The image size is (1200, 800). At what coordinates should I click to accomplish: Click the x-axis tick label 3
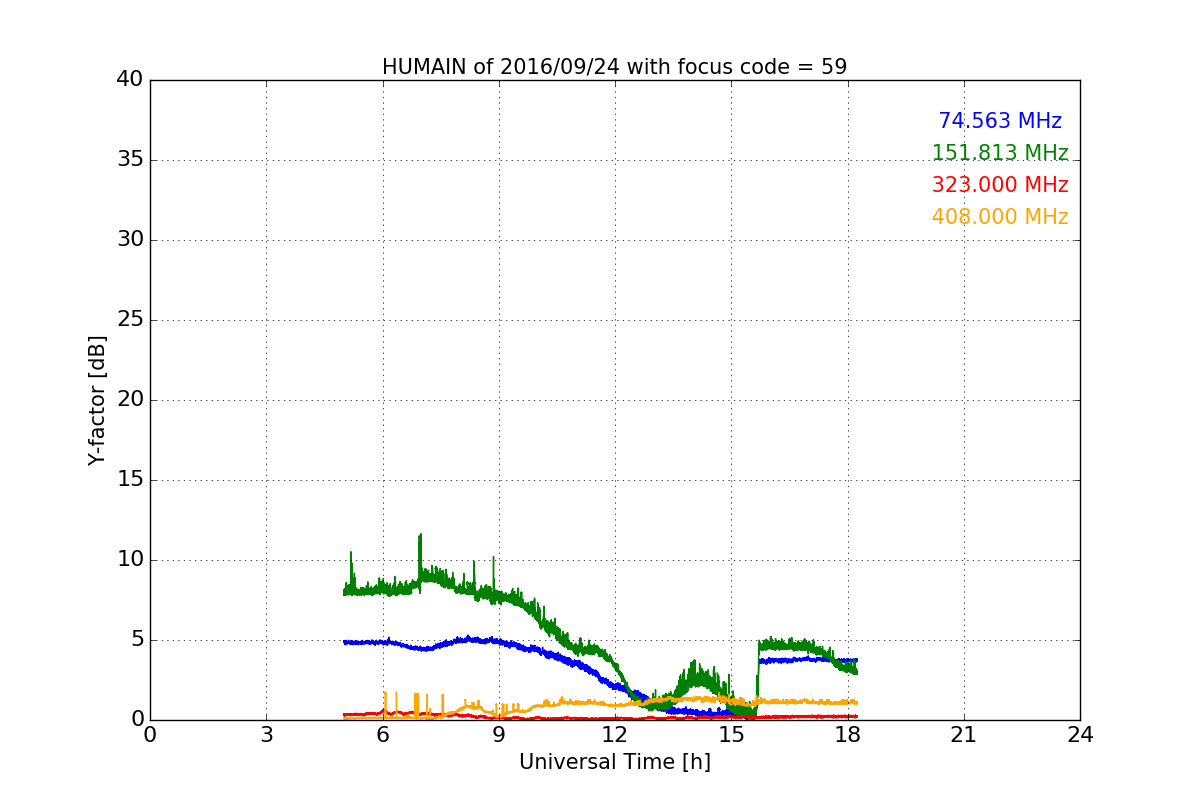coord(266,734)
